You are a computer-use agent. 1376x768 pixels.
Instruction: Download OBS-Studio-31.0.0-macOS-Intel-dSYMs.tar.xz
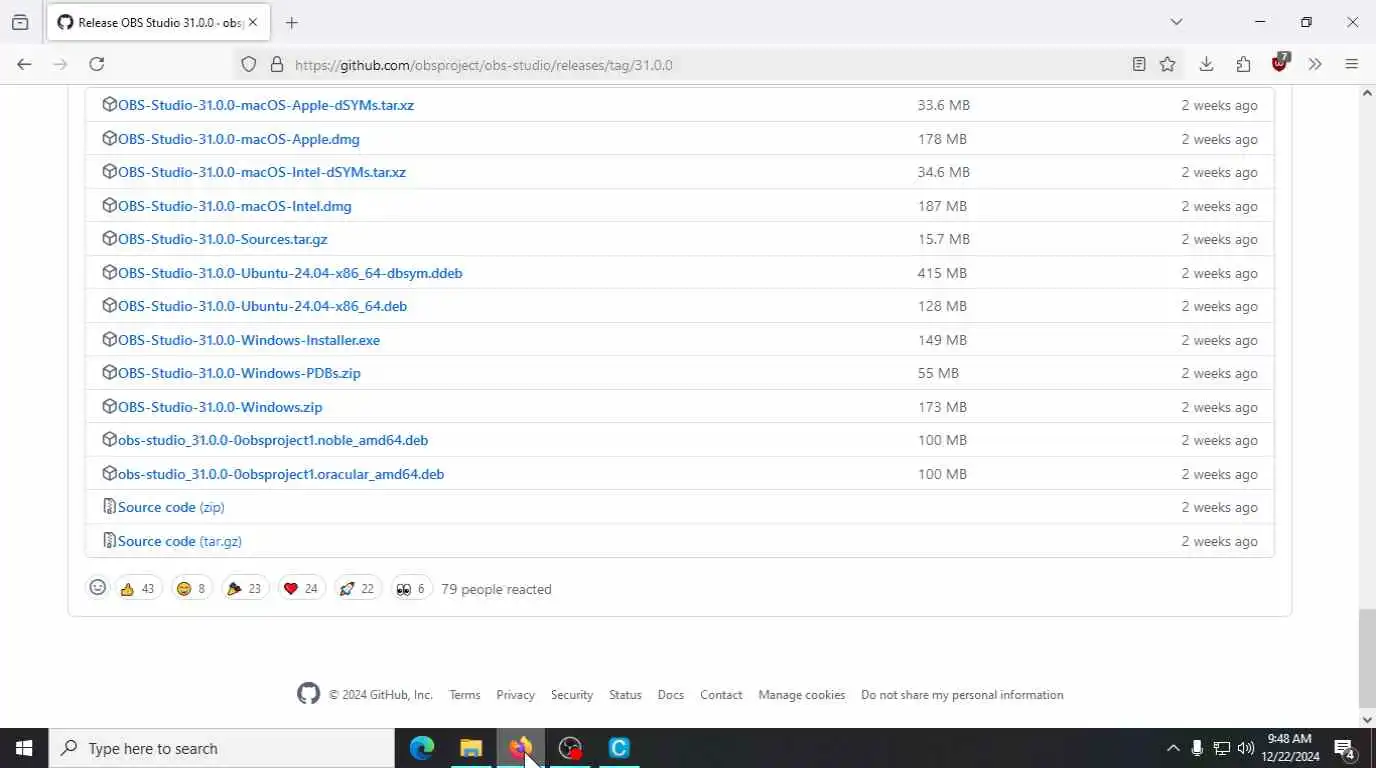point(262,172)
